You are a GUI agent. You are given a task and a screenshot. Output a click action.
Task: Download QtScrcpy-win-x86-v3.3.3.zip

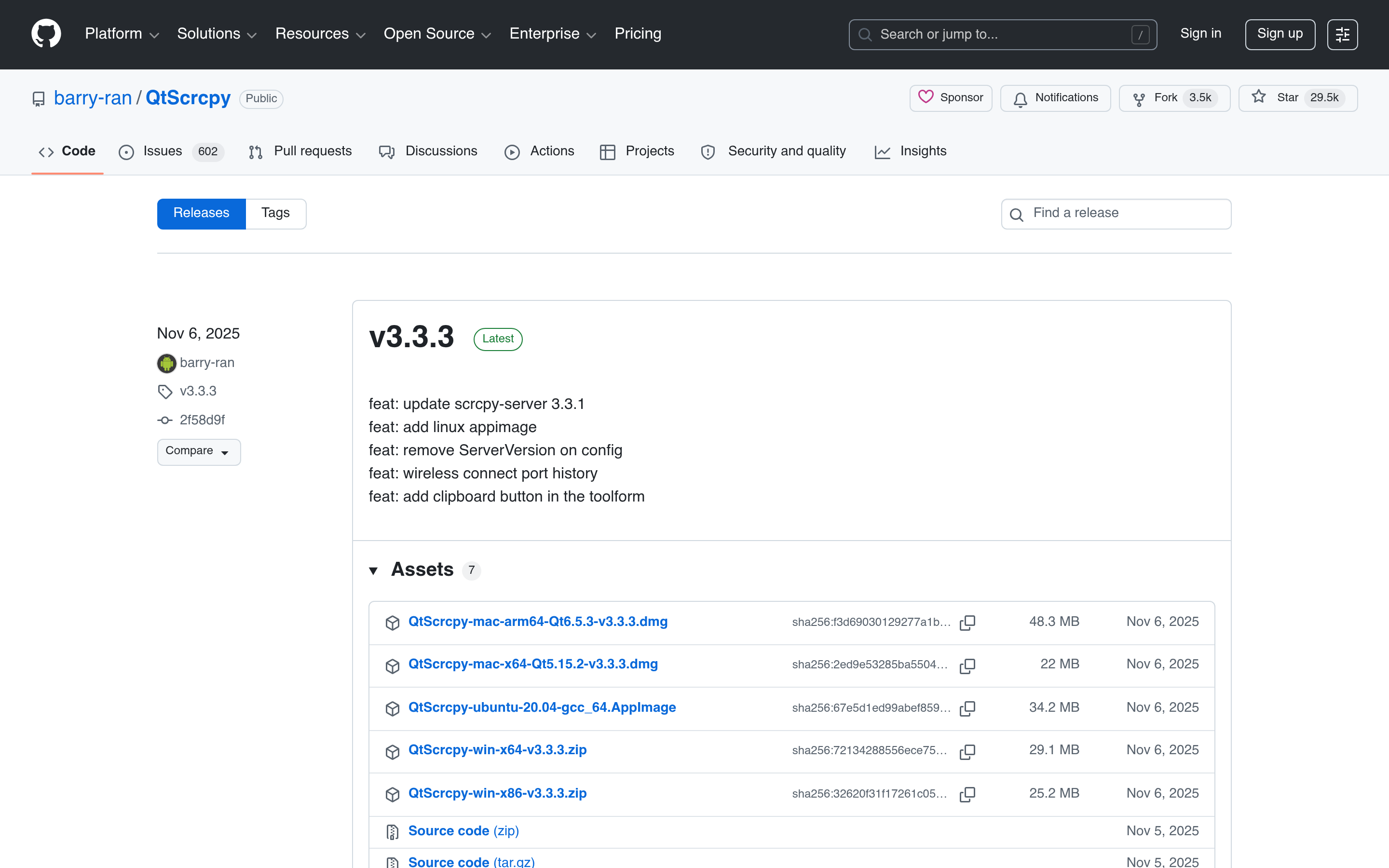[497, 793]
